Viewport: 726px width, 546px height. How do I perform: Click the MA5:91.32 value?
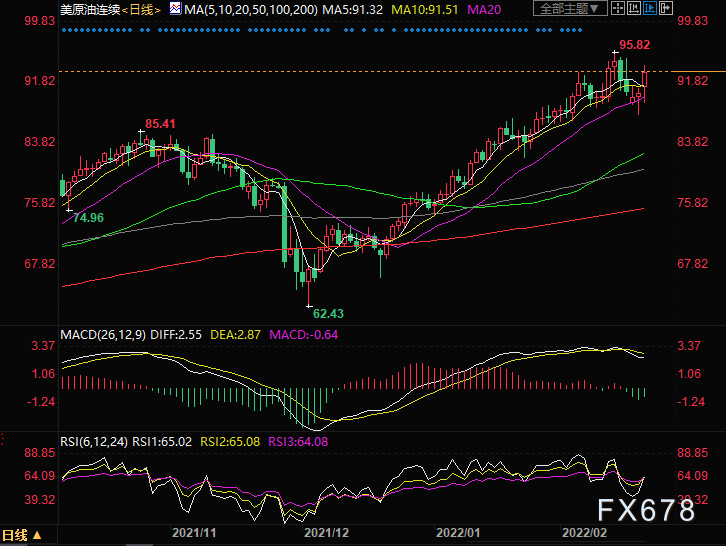(x=352, y=9)
